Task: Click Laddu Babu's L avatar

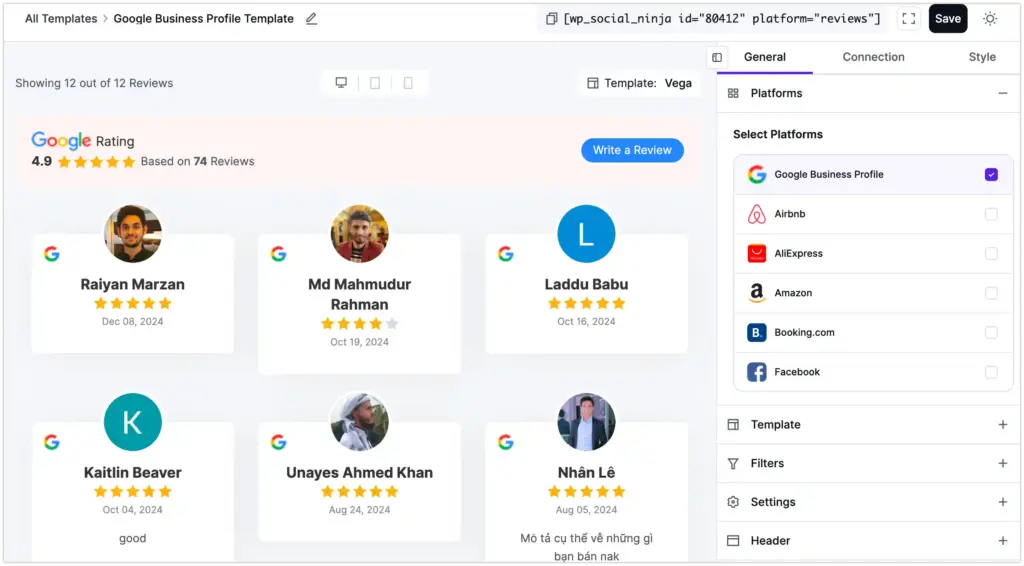Action: click(586, 234)
